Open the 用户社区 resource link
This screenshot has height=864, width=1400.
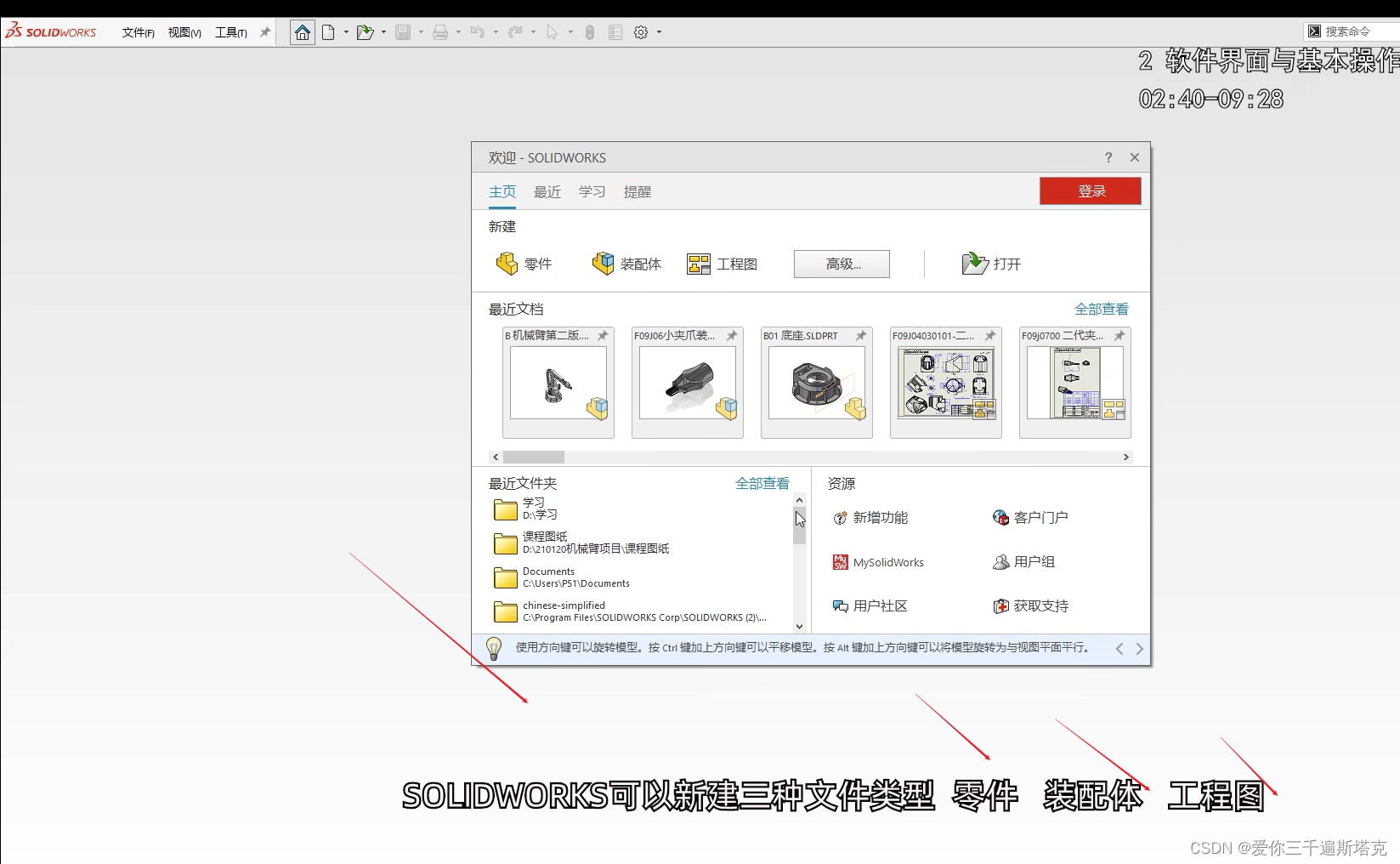(870, 606)
